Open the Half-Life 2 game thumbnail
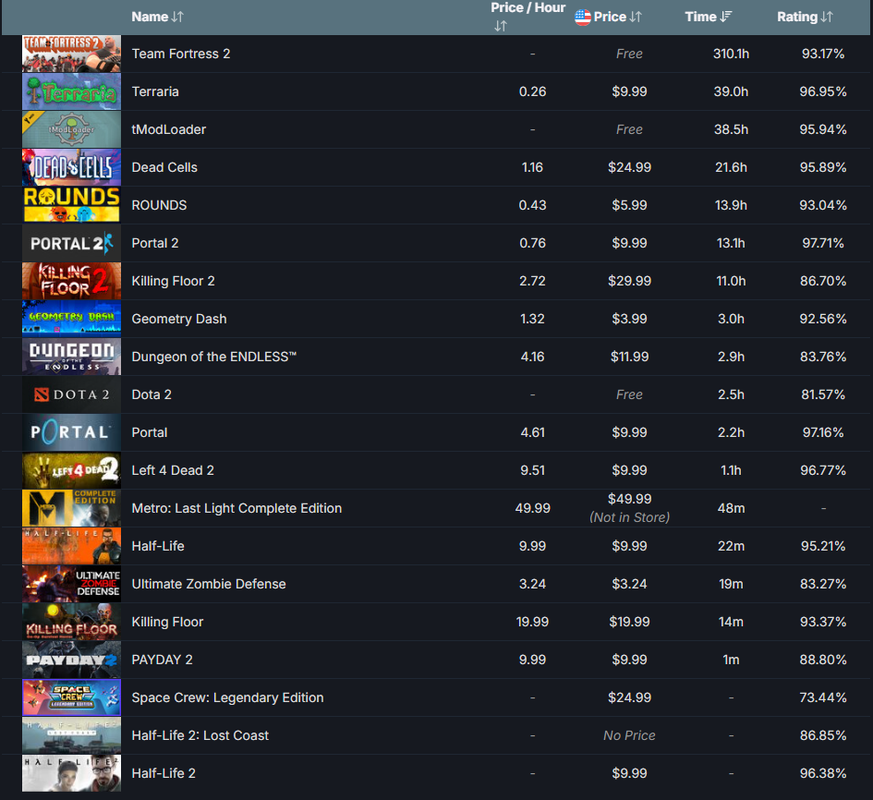 (71, 773)
